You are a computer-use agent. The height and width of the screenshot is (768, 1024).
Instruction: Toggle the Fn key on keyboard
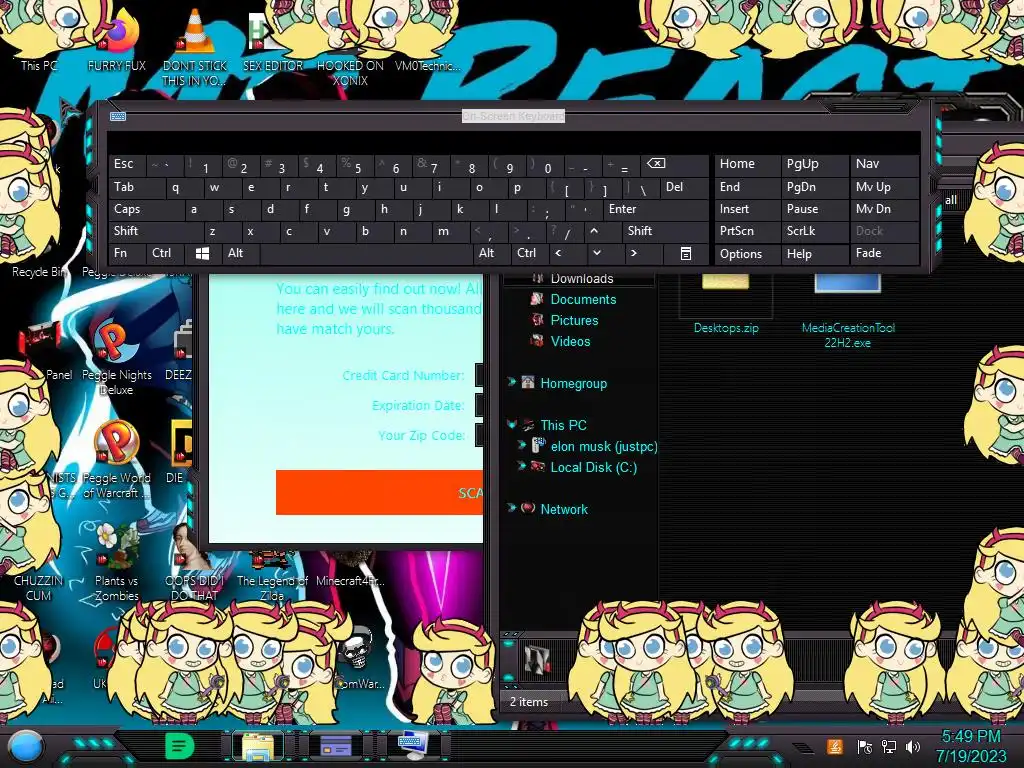127,253
